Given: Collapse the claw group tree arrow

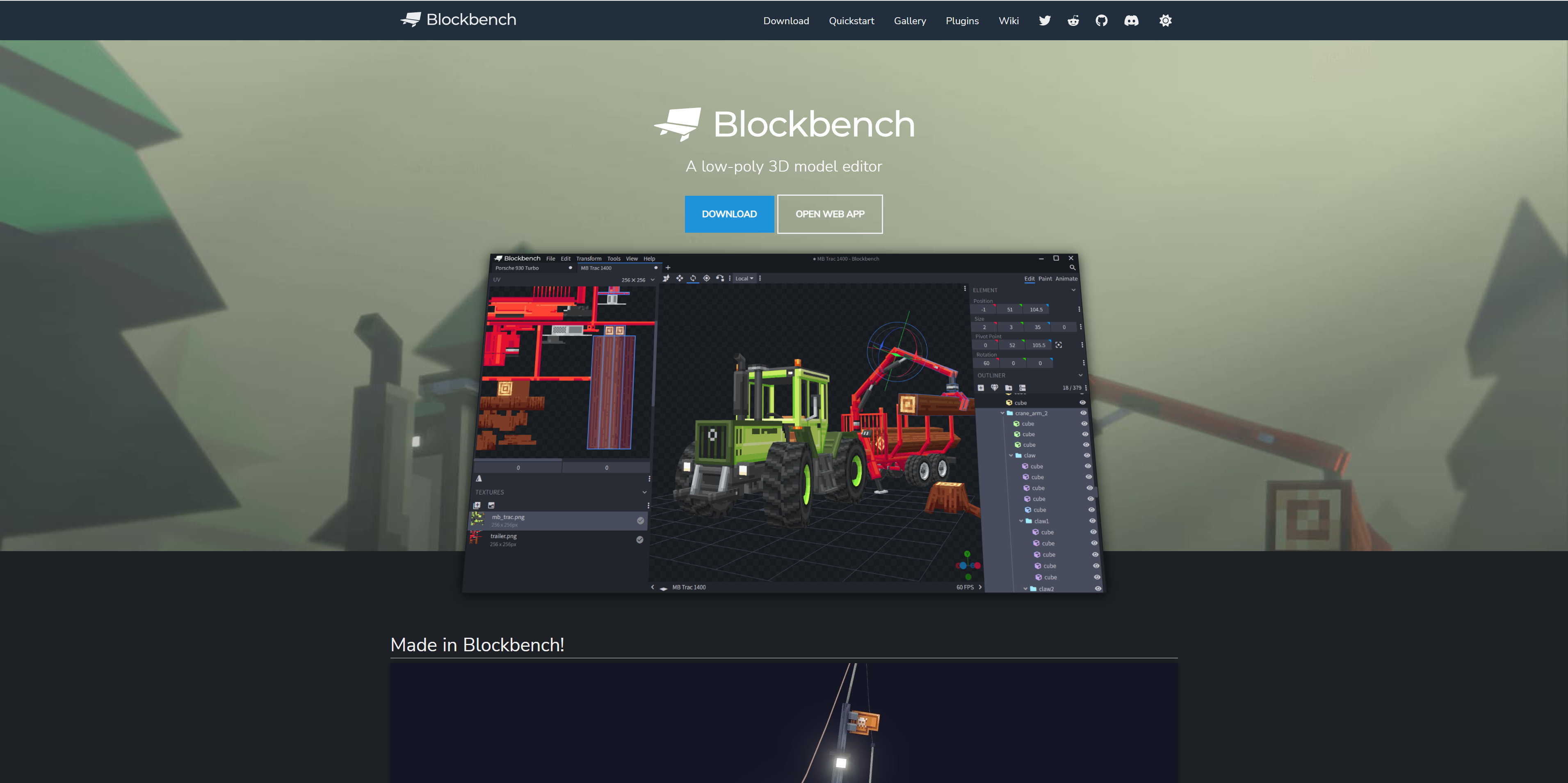Looking at the screenshot, I should [1011, 456].
